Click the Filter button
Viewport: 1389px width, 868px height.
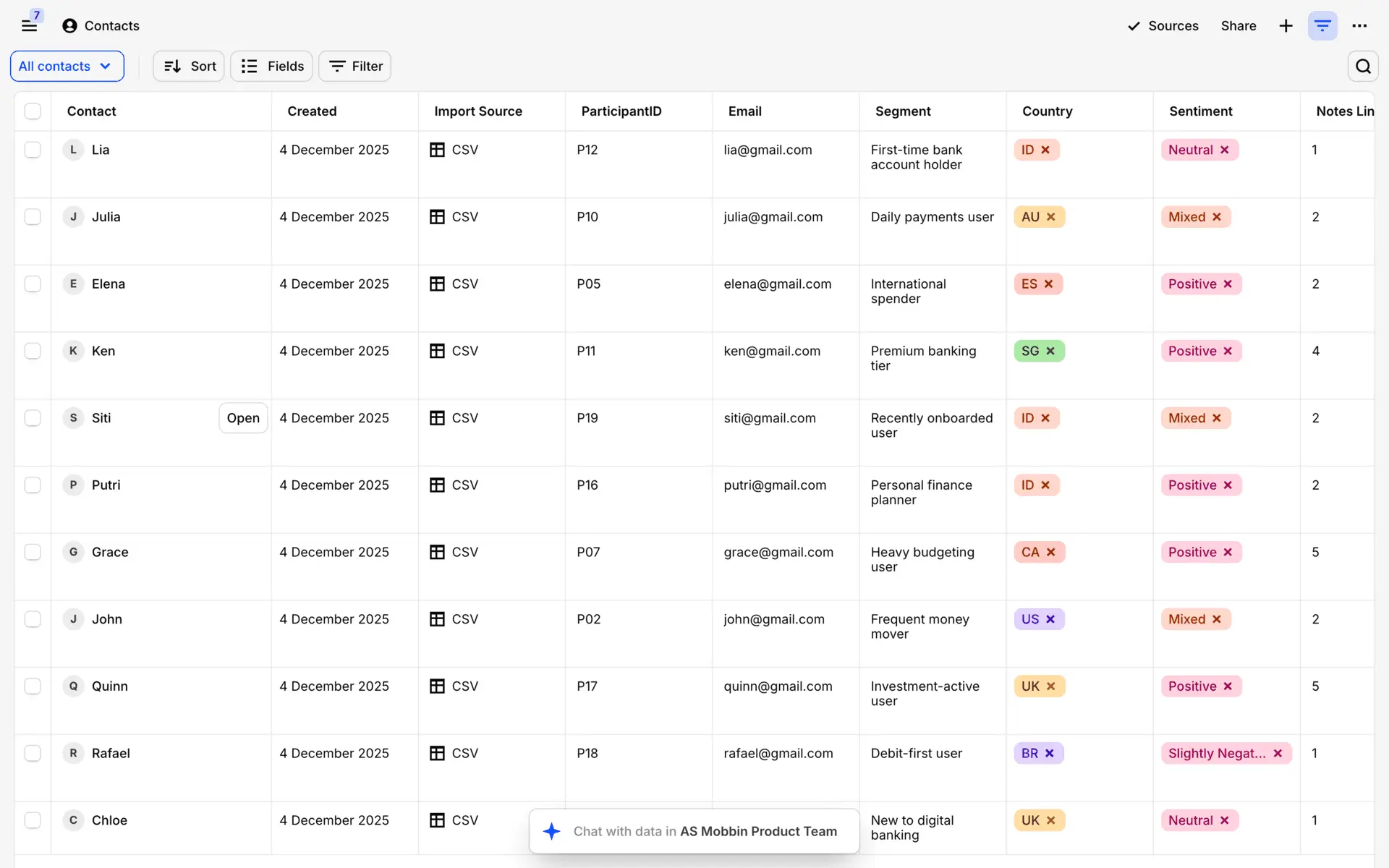(x=355, y=67)
